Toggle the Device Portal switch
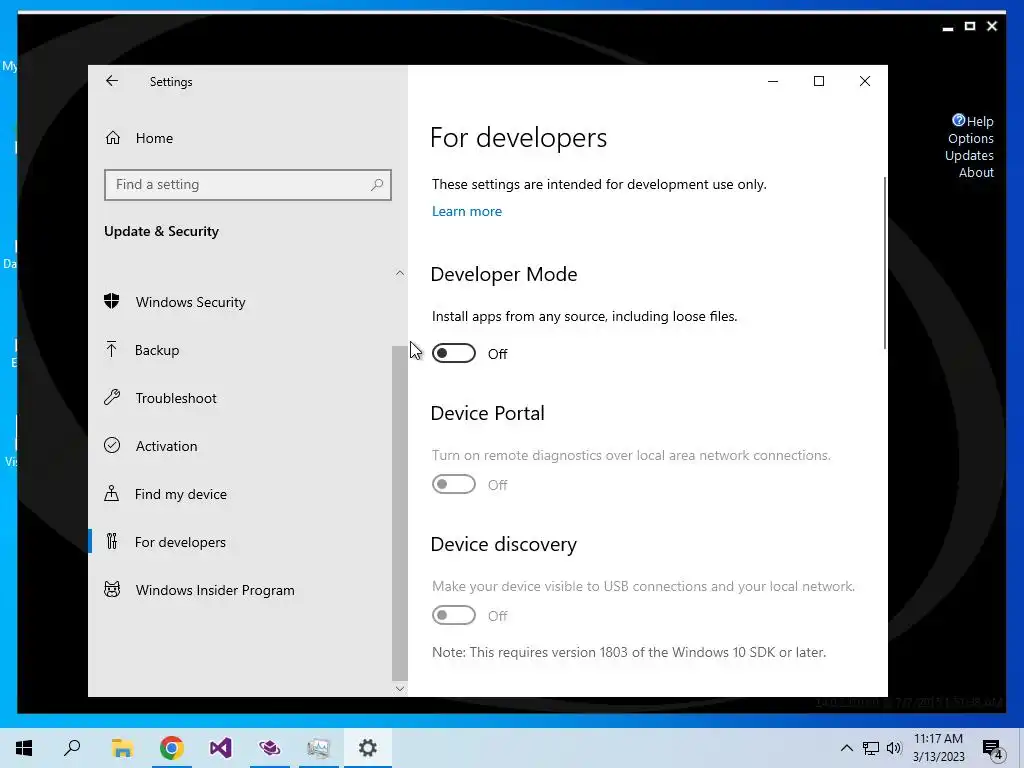 click(453, 485)
